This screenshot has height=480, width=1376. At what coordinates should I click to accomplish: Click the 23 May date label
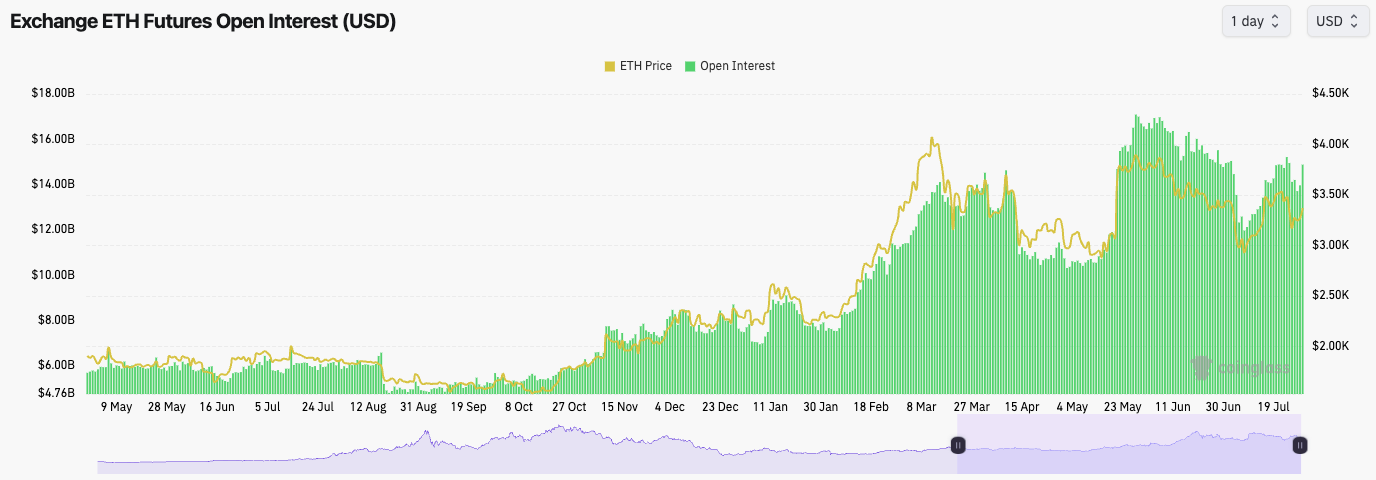tap(1122, 407)
